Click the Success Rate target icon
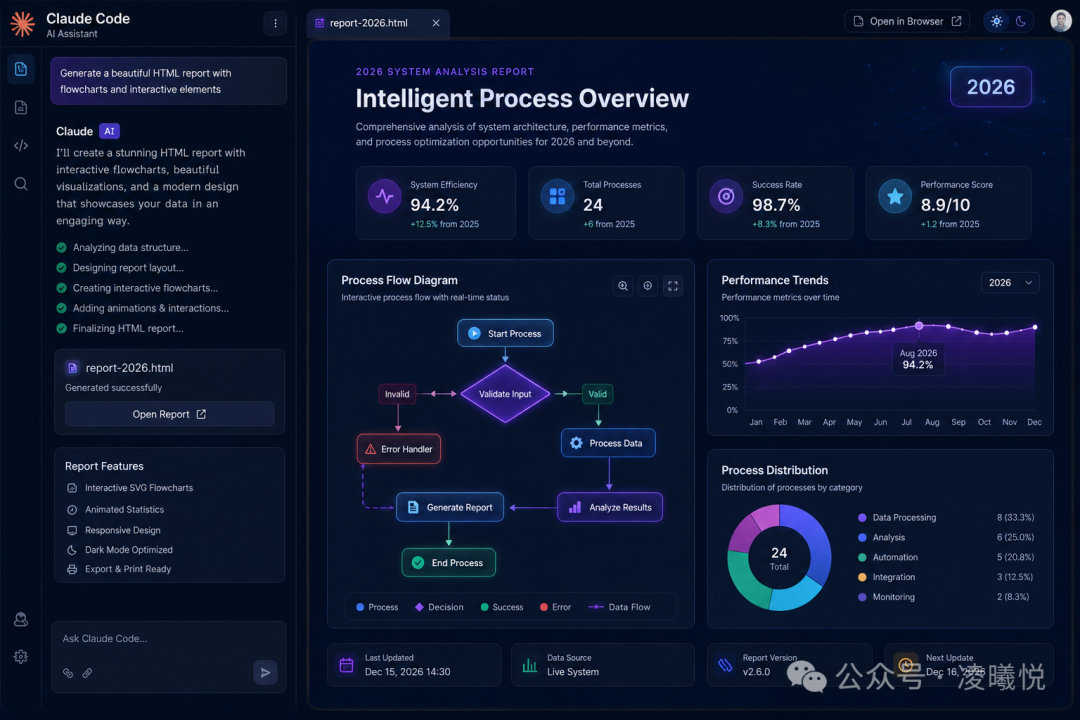 pos(726,196)
